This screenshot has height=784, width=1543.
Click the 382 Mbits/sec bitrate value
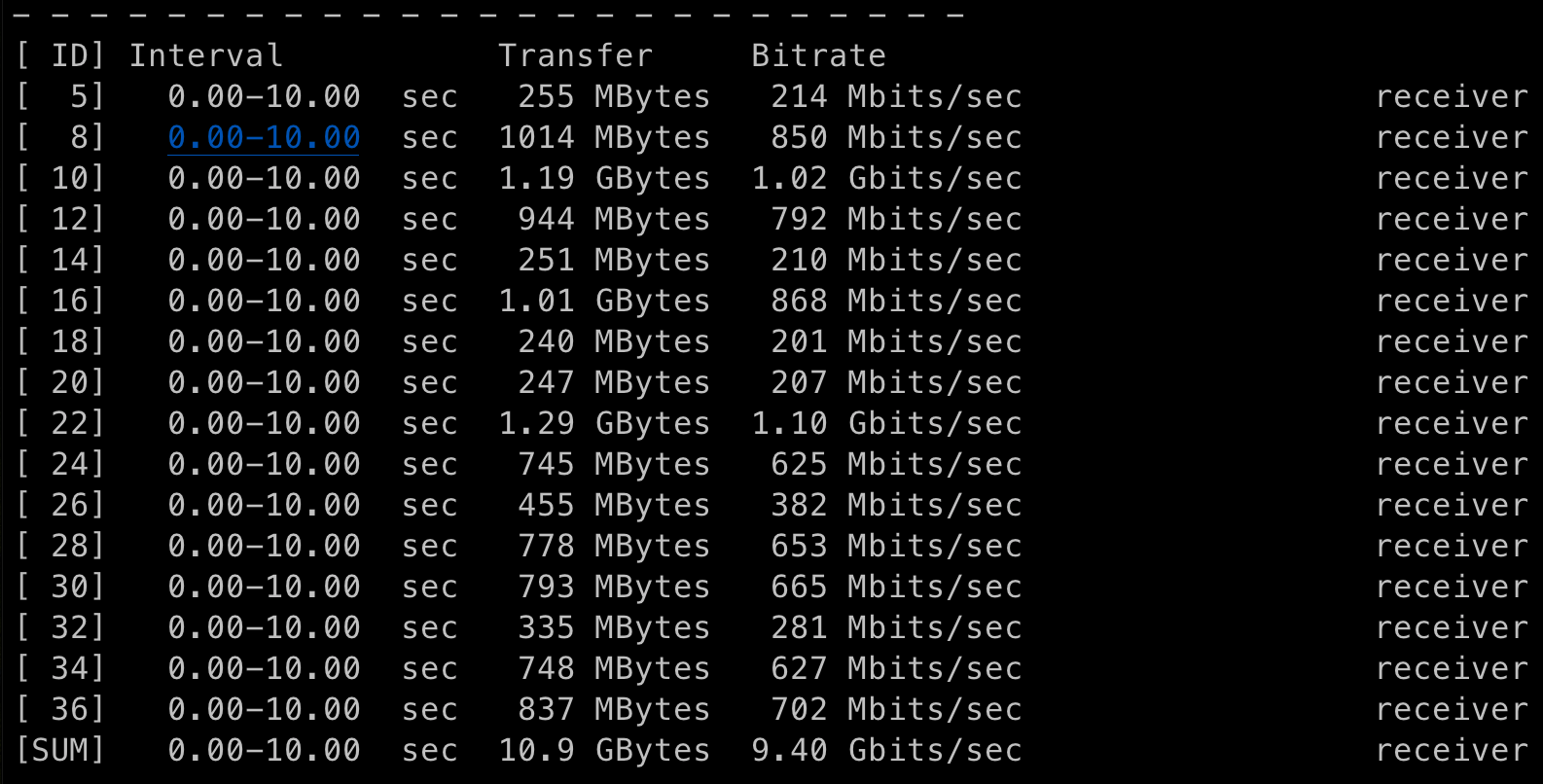tap(896, 505)
